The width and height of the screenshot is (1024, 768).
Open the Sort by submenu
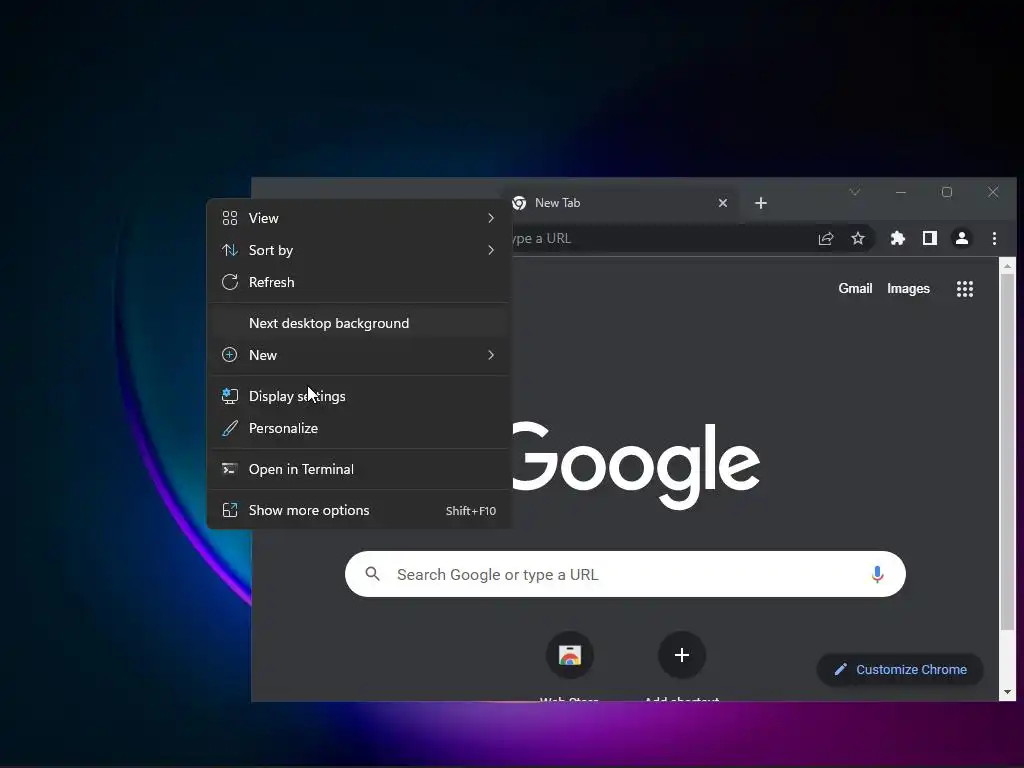[359, 250]
